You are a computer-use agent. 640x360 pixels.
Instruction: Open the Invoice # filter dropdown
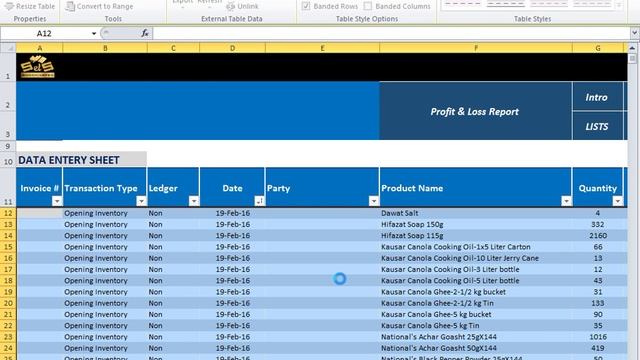[57, 201]
